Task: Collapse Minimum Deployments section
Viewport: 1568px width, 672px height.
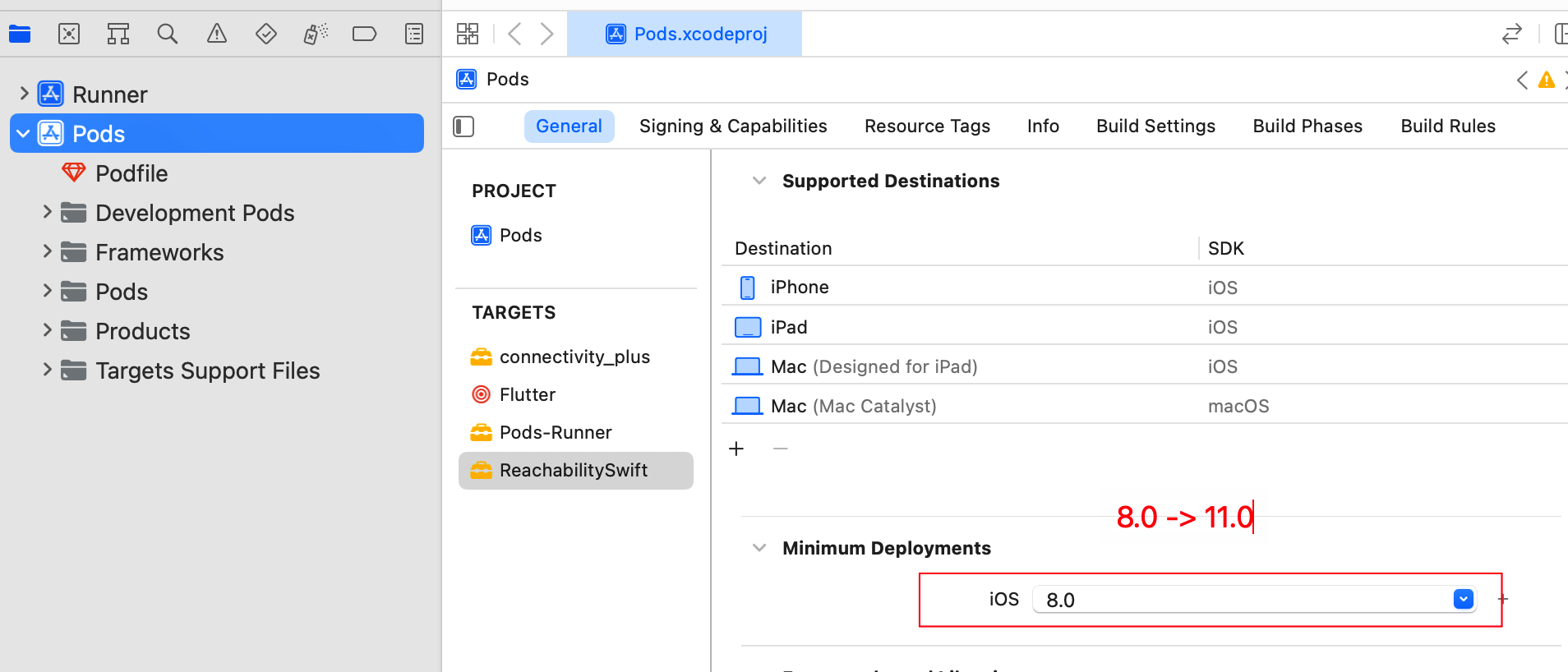Action: (759, 548)
